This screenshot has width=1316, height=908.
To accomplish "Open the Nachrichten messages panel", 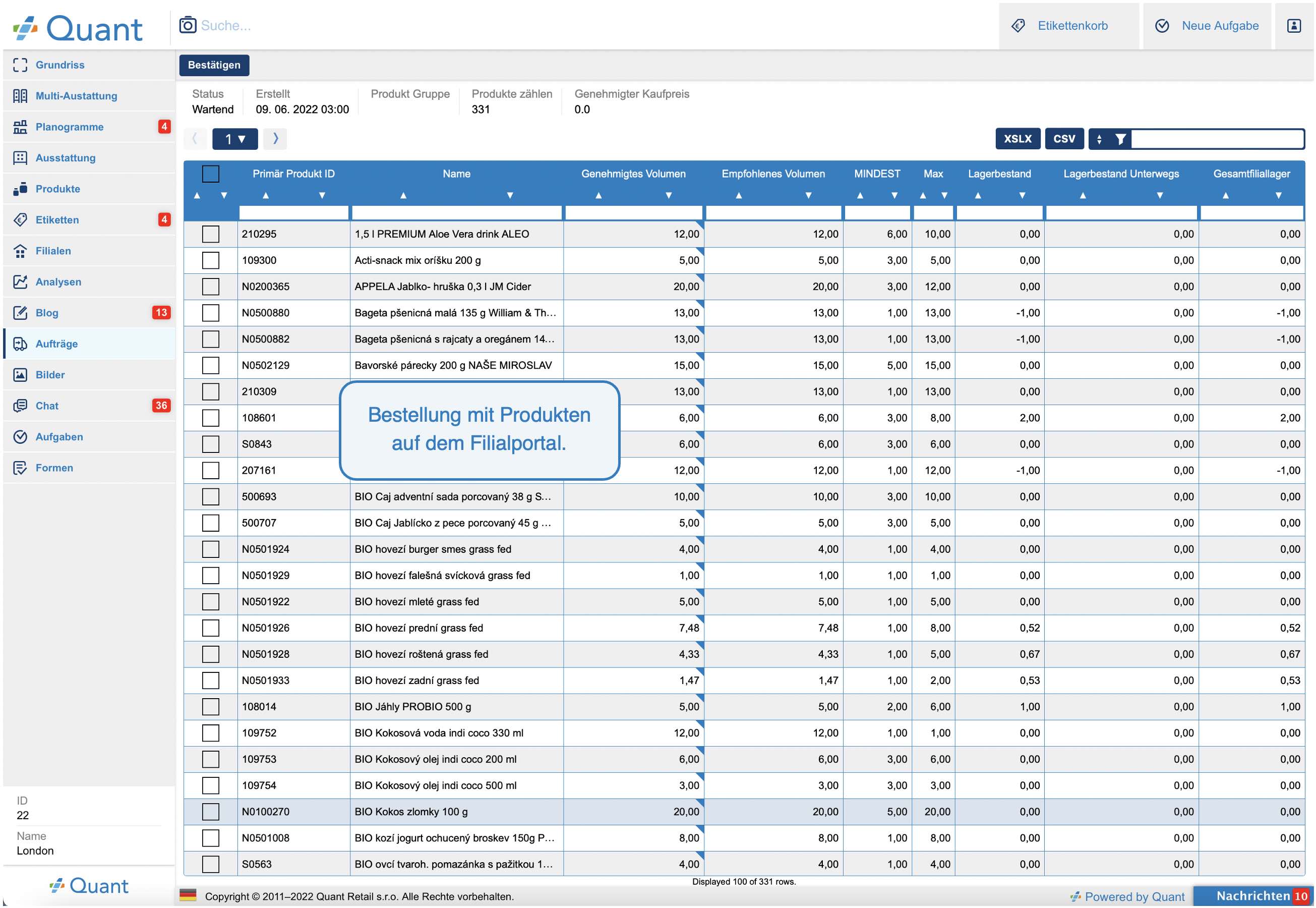I will click(x=1252, y=895).
